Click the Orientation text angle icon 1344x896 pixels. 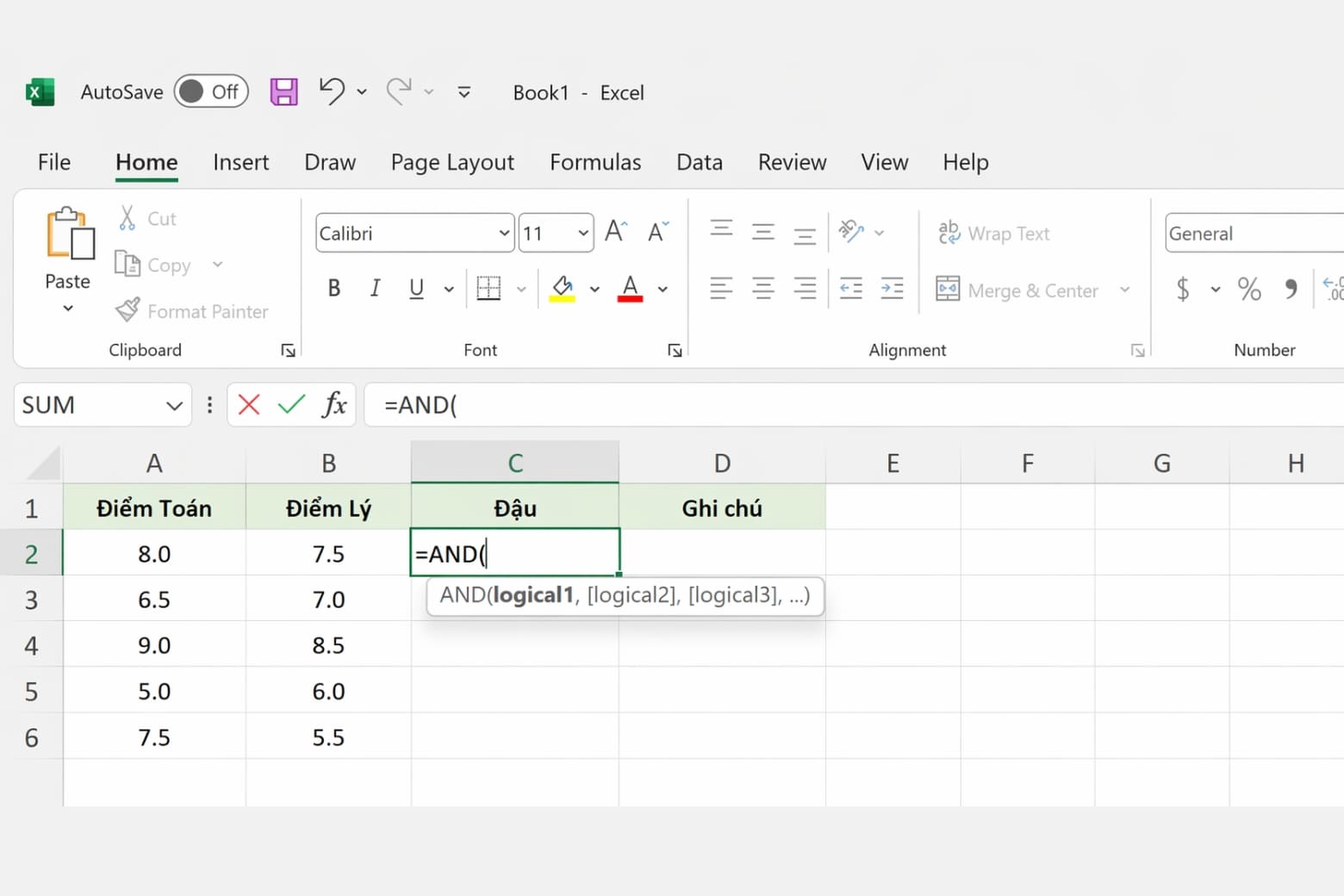(851, 231)
